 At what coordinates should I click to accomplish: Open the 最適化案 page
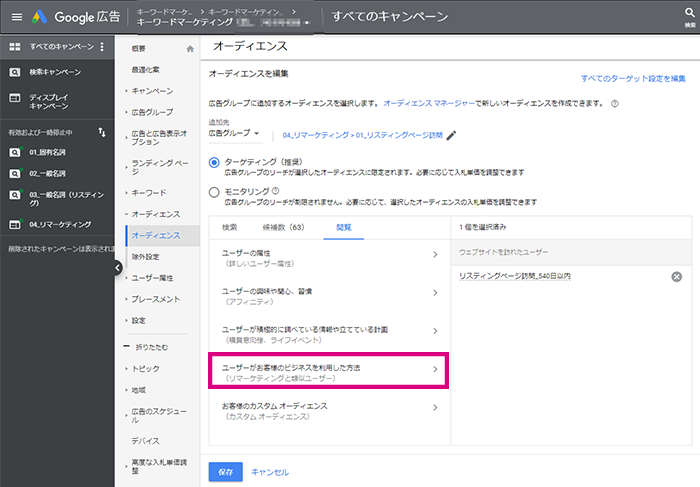146,70
